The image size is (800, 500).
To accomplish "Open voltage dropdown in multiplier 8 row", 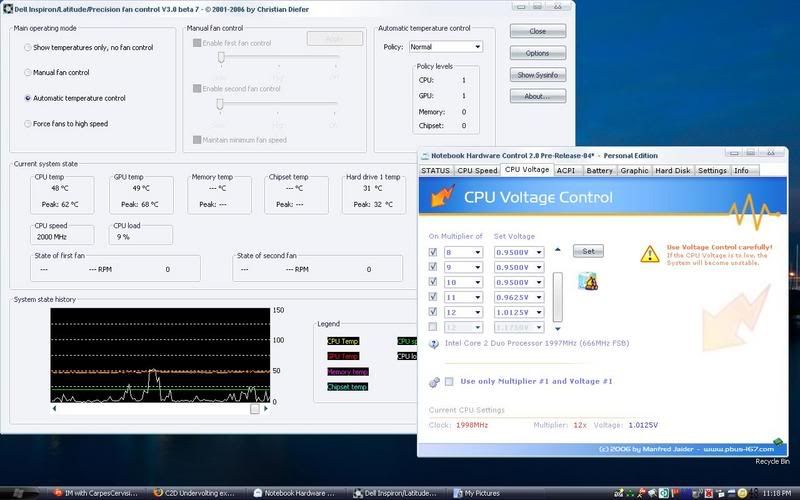I will [519, 252].
